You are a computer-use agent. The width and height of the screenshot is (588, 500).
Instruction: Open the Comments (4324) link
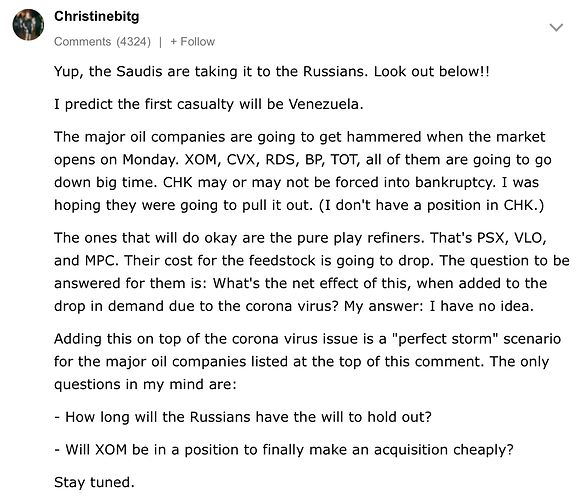(x=102, y=41)
